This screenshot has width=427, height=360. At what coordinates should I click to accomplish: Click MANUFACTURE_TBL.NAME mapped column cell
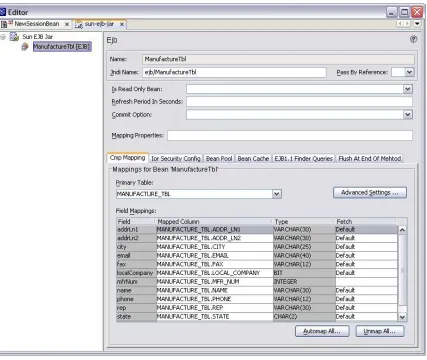(215, 290)
